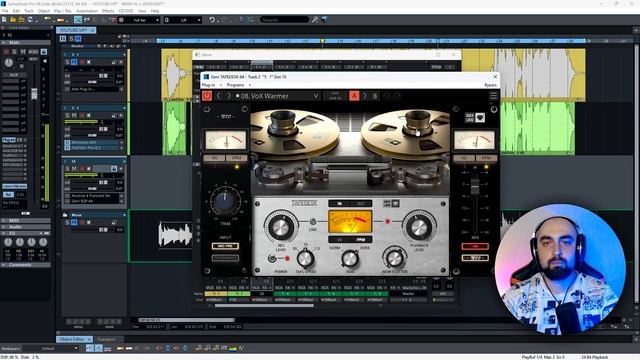Viewport: 640px width, 360px height.
Task: Open the Music folder track icon
Action: (x=65, y=215)
